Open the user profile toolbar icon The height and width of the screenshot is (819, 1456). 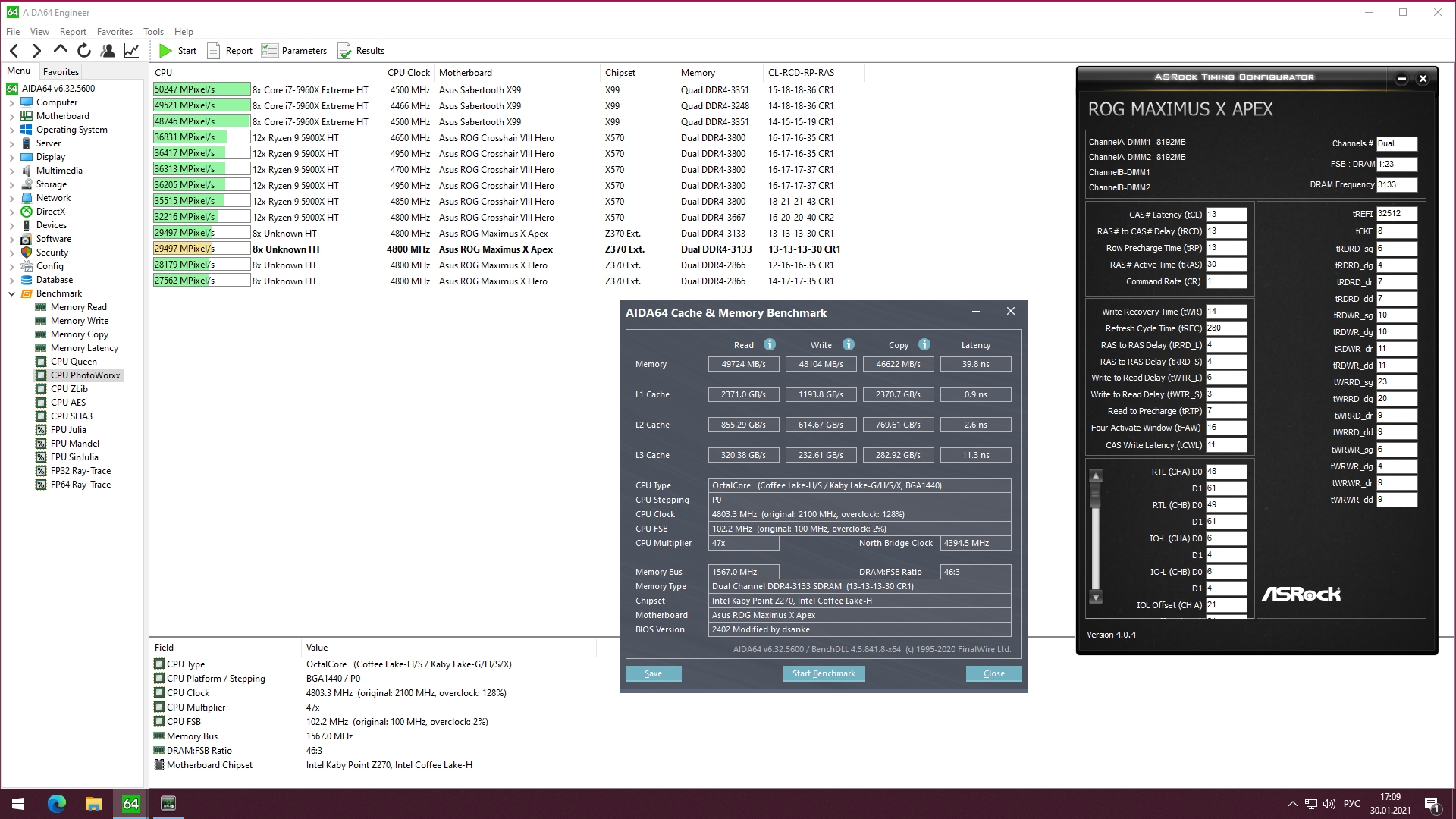[x=108, y=51]
